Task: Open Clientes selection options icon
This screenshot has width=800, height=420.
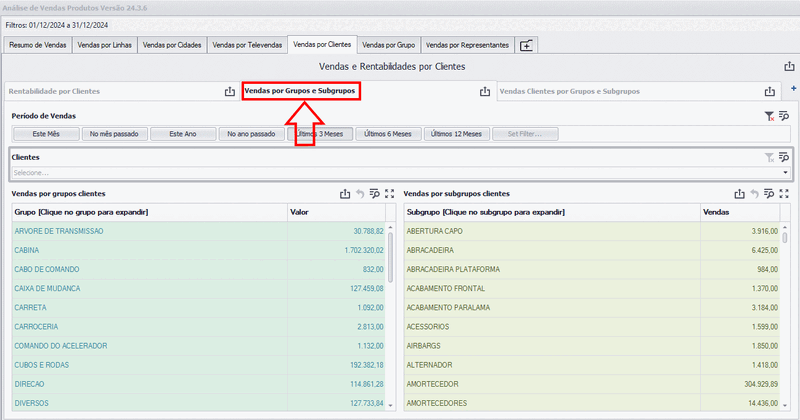Action: point(784,158)
